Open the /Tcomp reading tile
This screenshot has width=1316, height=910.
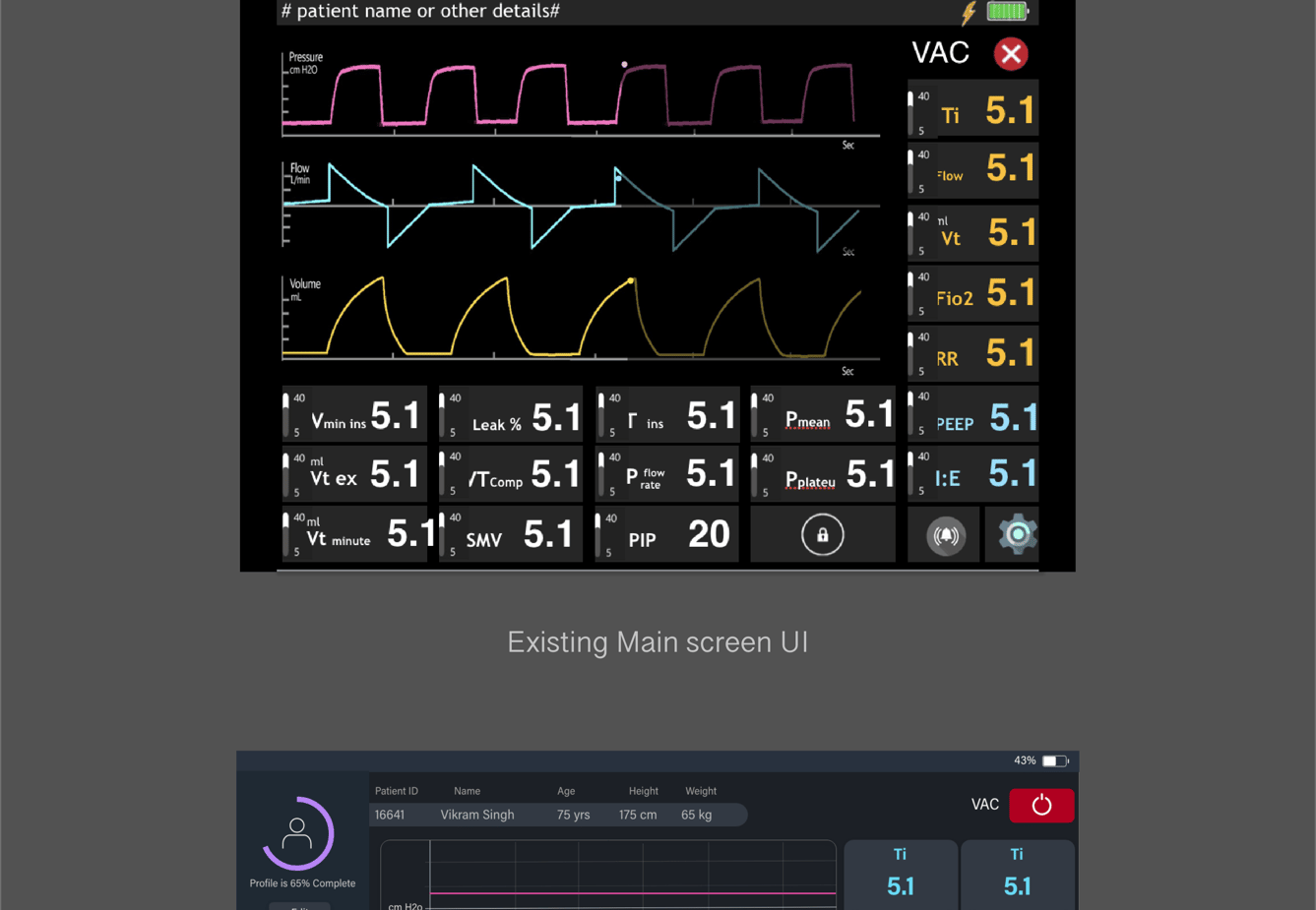(511, 474)
